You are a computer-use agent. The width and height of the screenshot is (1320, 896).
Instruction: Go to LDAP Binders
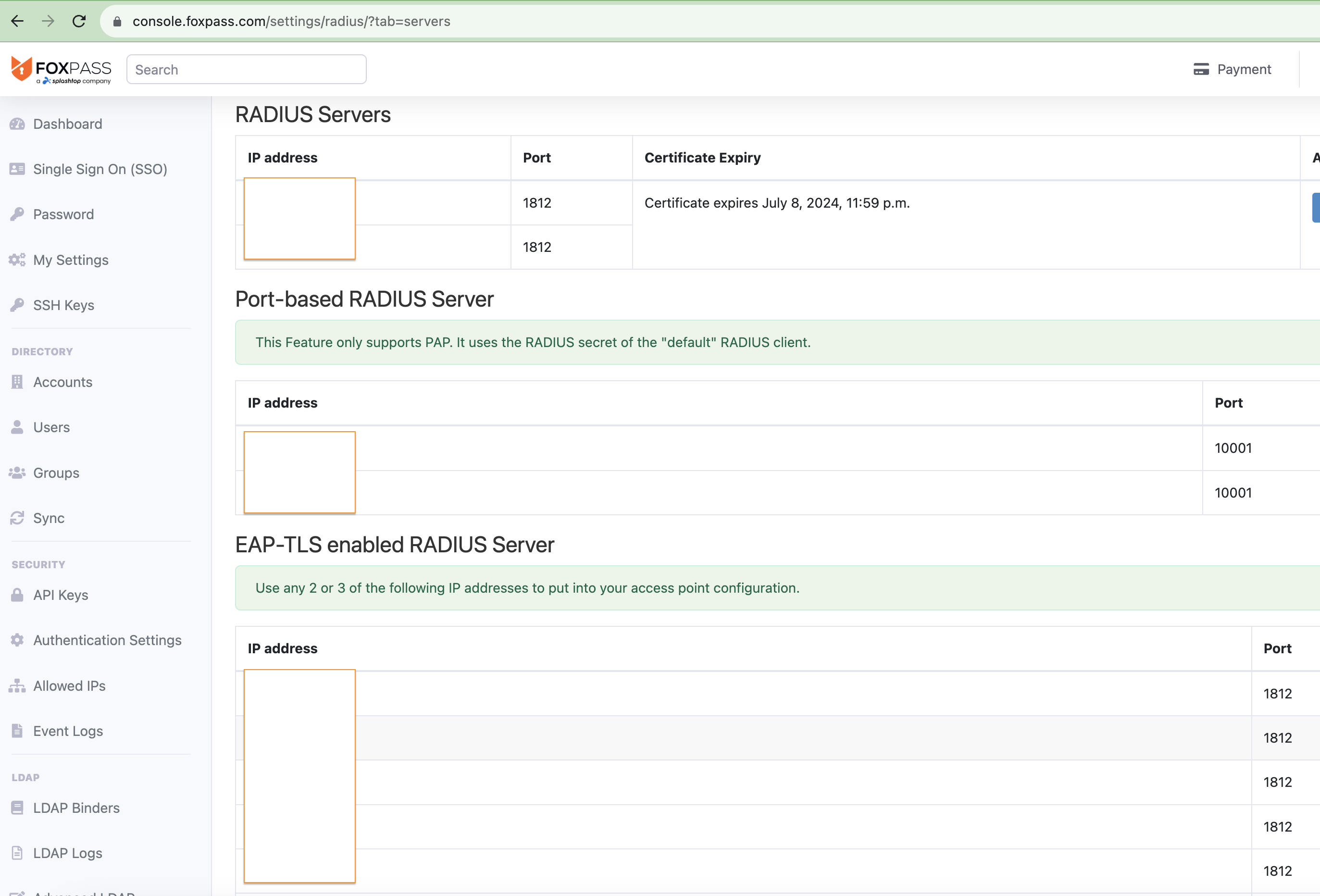[76, 808]
